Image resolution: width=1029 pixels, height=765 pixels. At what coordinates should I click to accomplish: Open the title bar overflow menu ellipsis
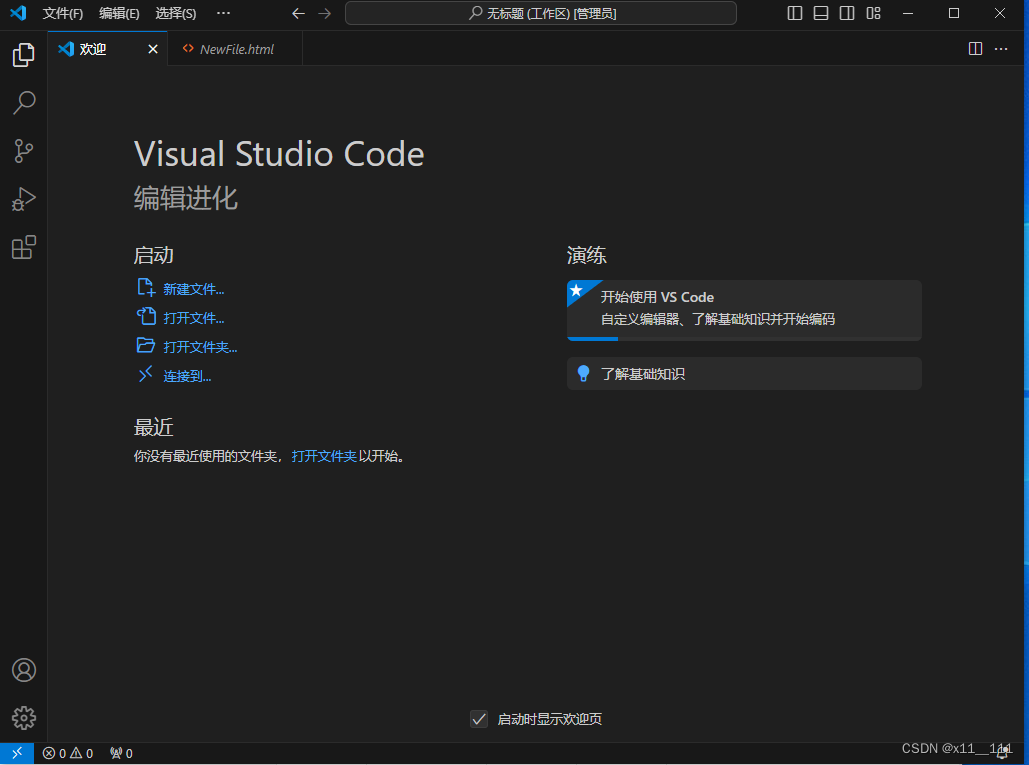pos(223,13)
